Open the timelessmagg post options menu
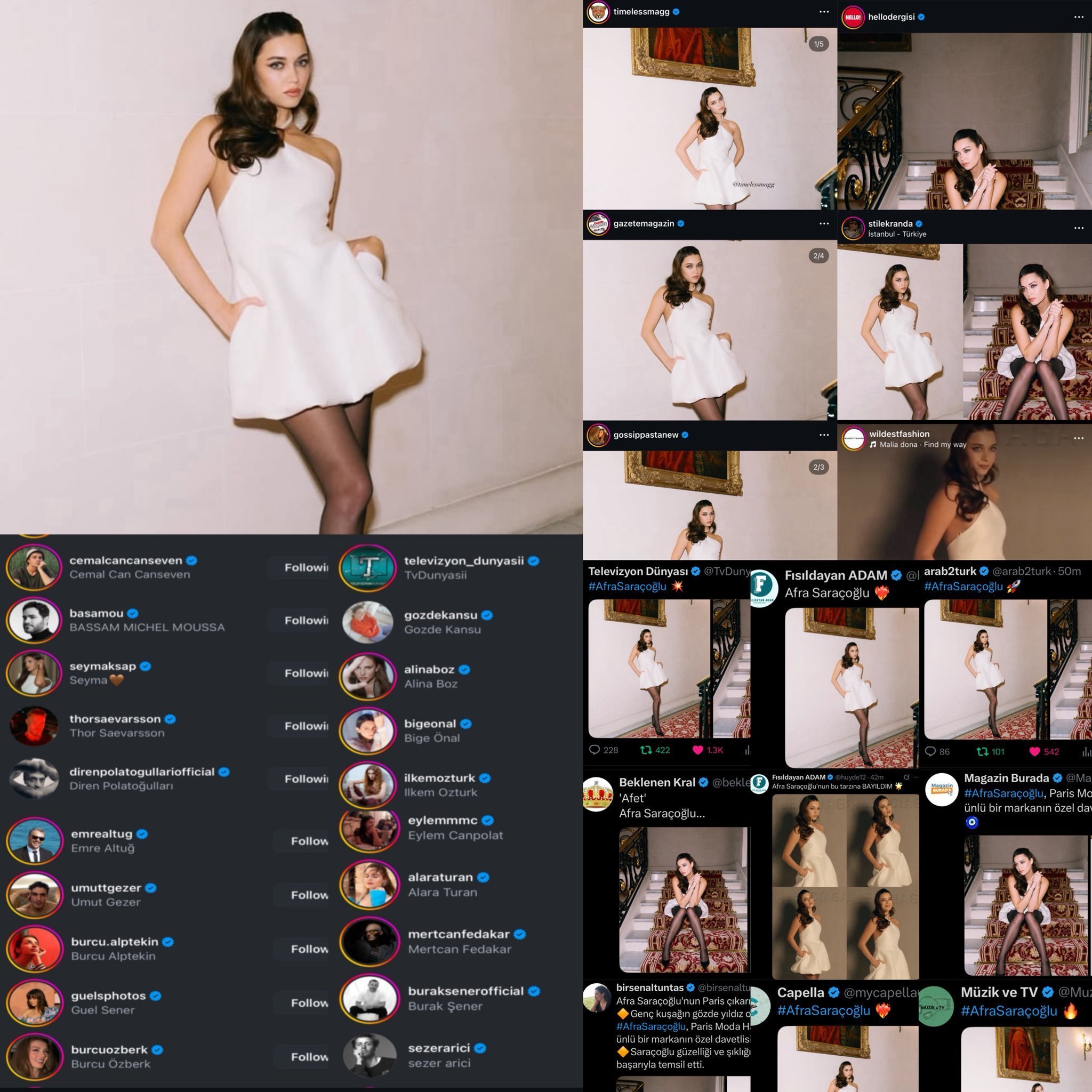Viewport: 1092px width, 1092px height. (824, 12)
